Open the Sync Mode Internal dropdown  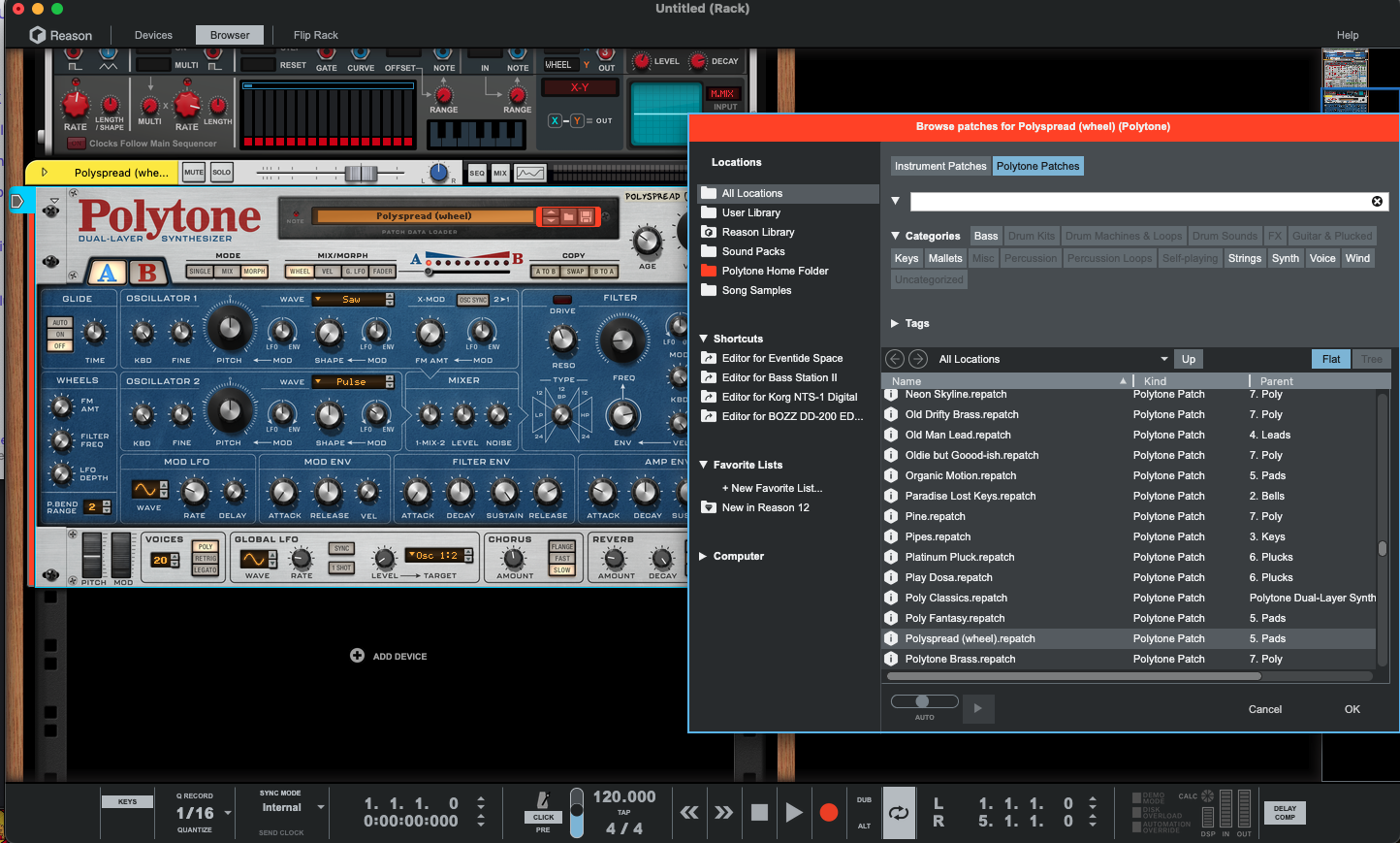pyautogui.click(x=321, y=807)
